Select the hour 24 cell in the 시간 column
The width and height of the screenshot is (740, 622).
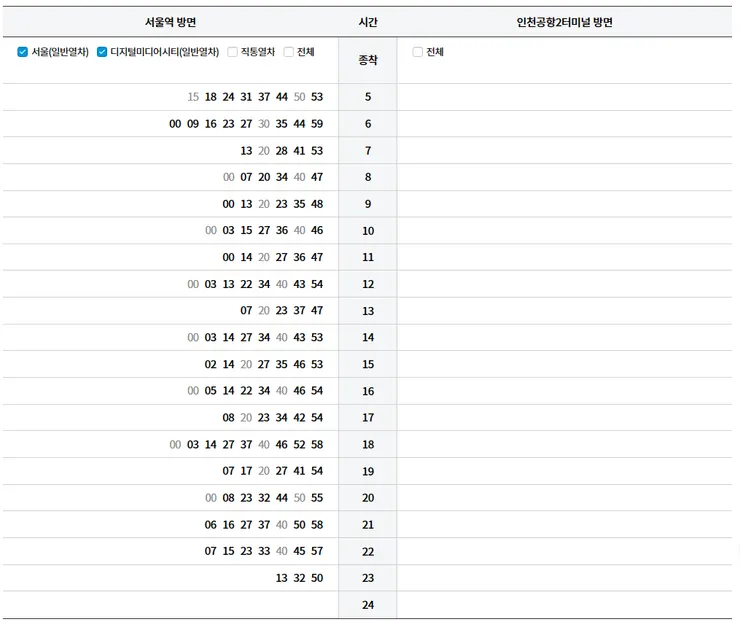pos(368,605)
